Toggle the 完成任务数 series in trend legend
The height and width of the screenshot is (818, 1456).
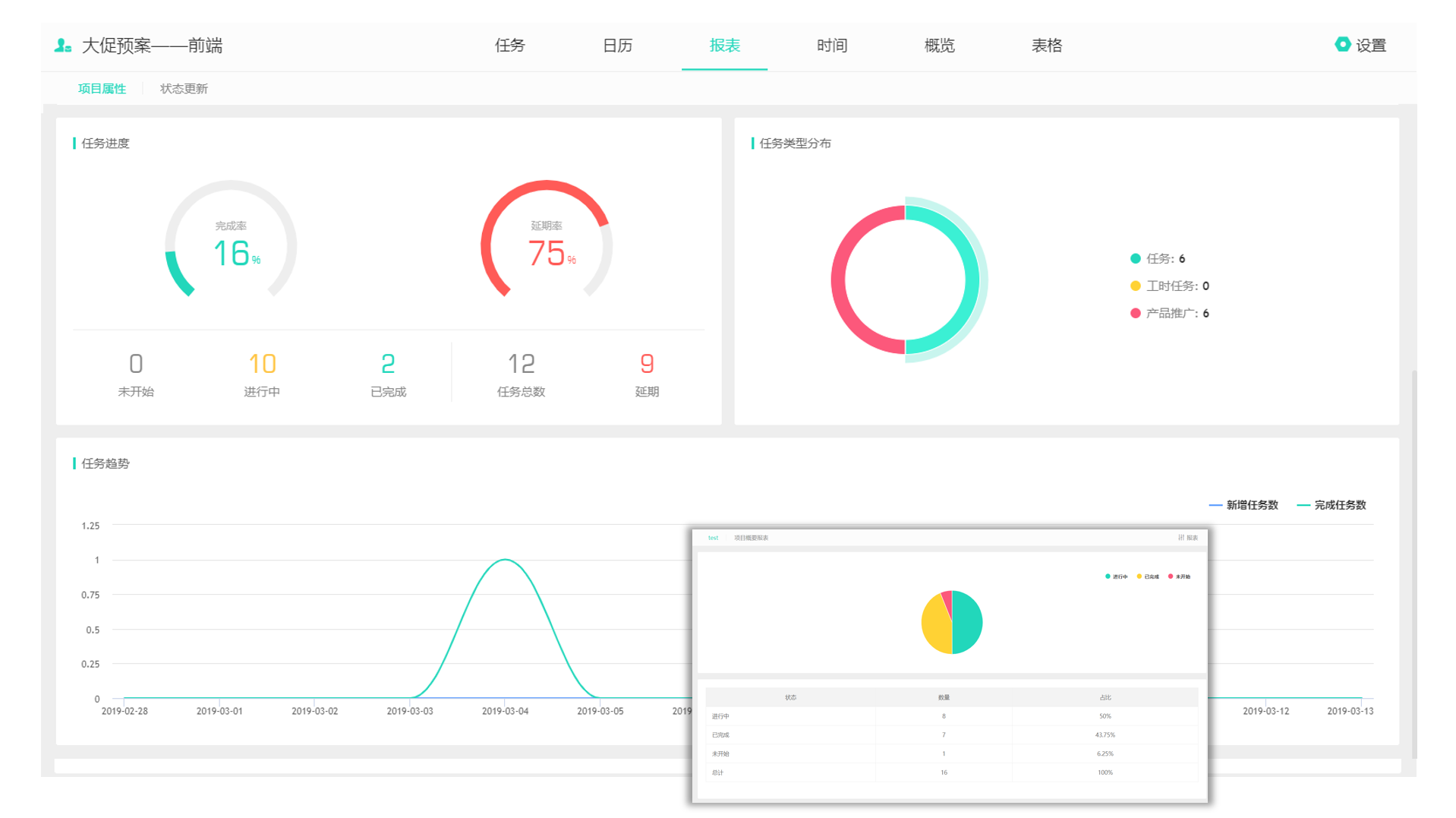coord(1332,505)
